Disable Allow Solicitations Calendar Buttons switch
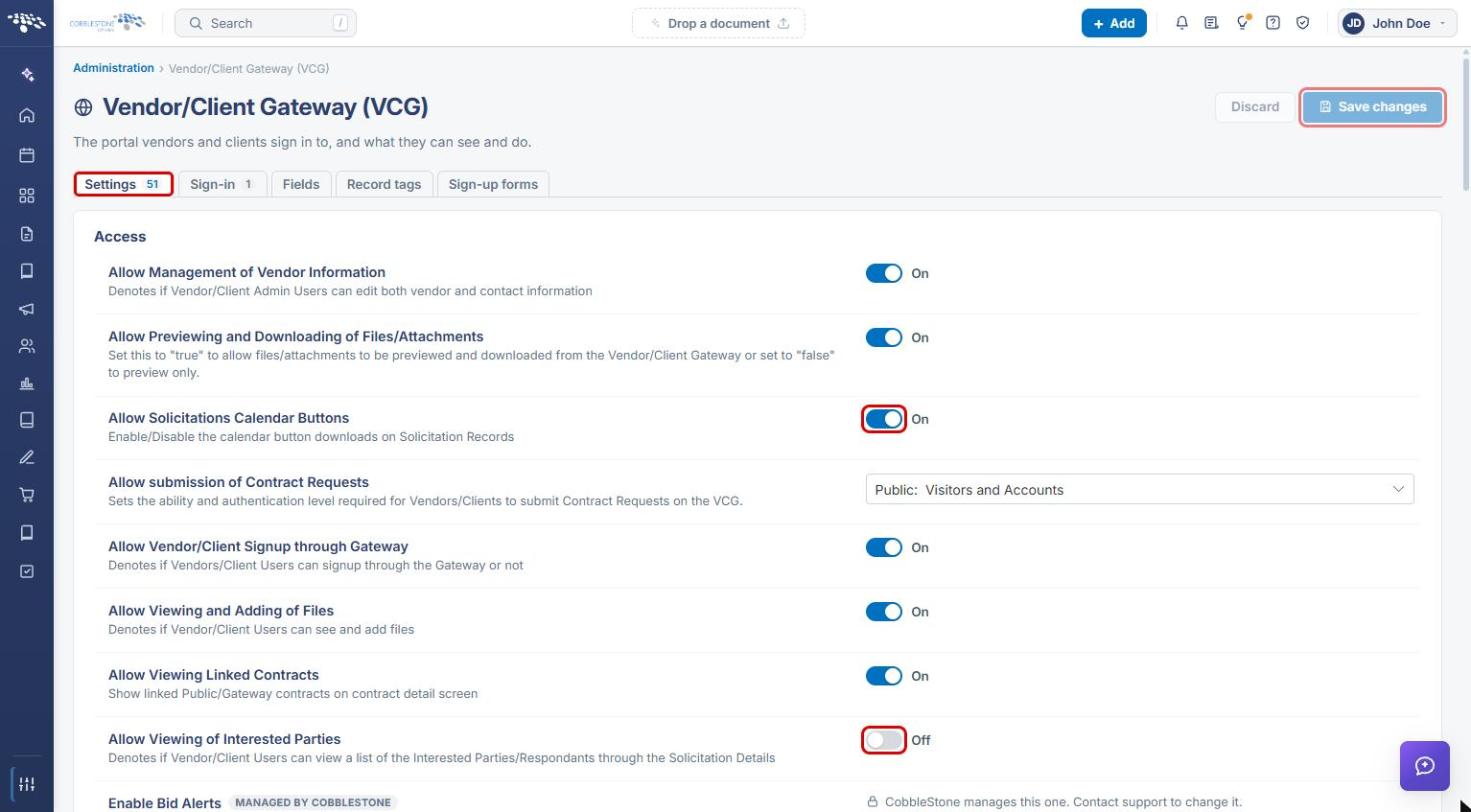The height and width of the screenshot is (812, 1471). pyautogui.click(x=884, y=419)
